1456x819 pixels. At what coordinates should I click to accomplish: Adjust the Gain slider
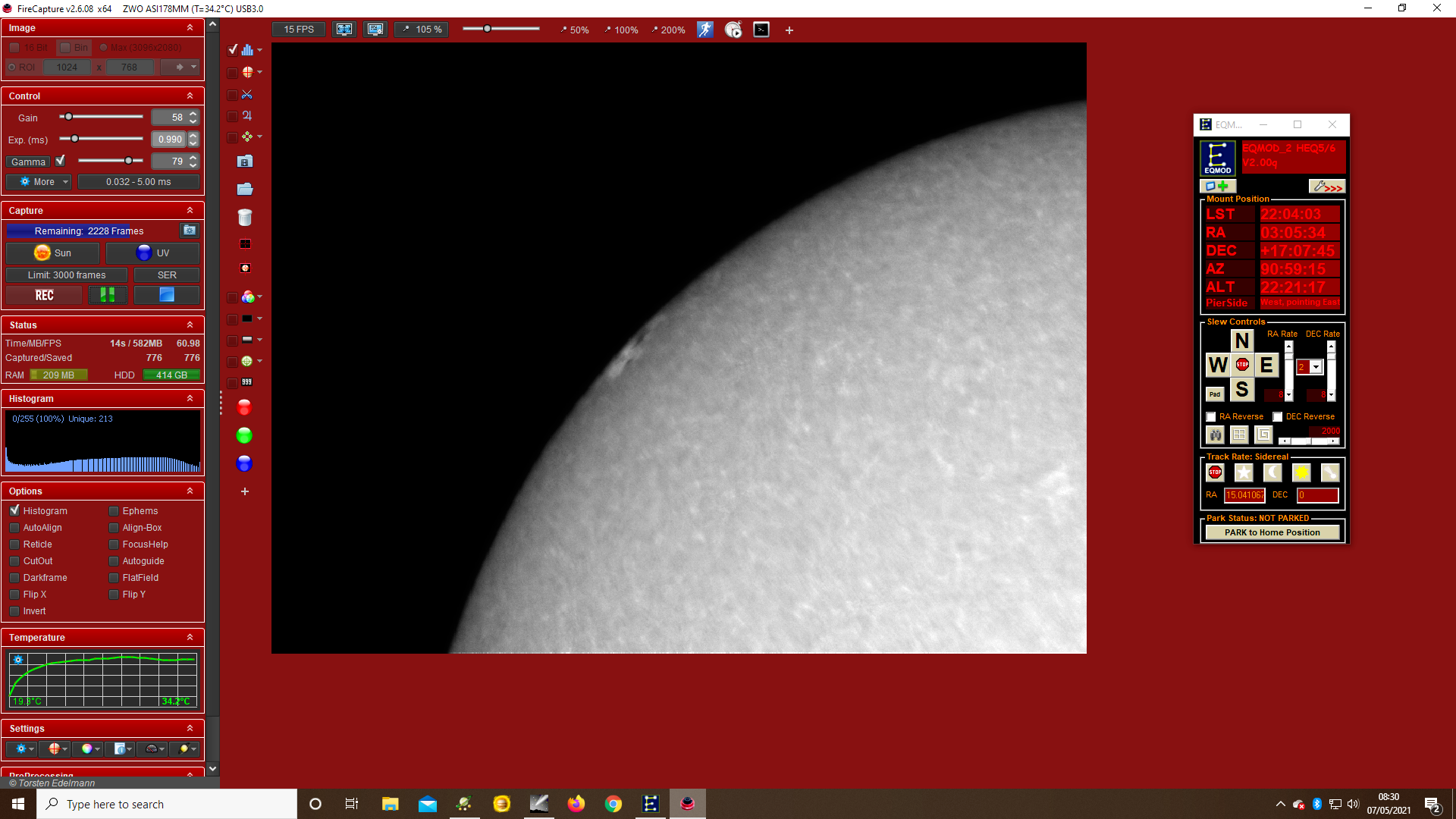[x=101, y=117]
